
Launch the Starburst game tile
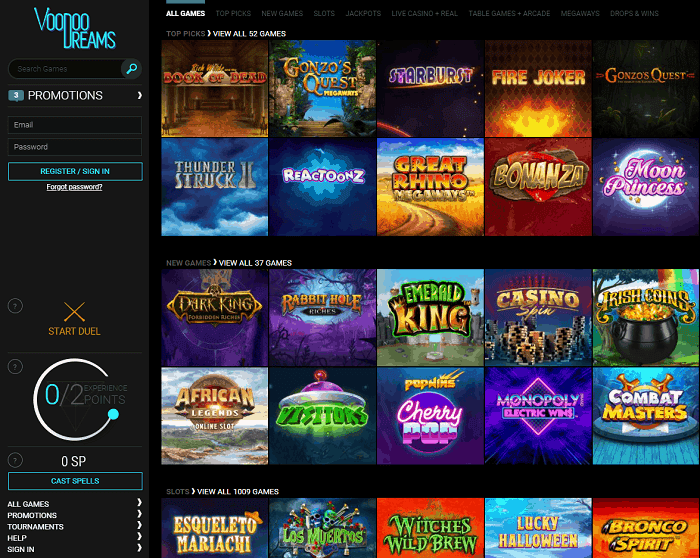(430, 88)
